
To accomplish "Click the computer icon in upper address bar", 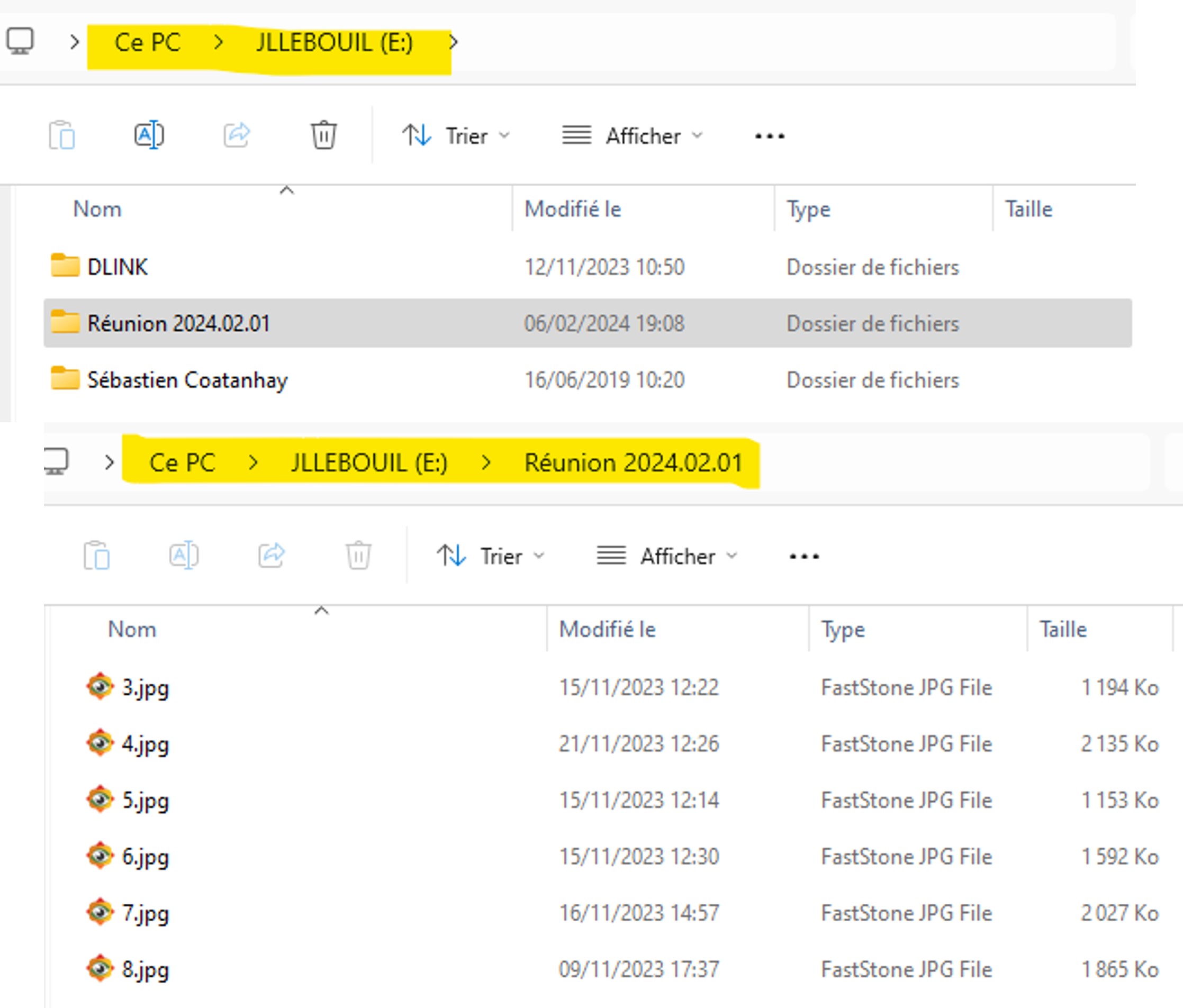I will pos(20,41).
